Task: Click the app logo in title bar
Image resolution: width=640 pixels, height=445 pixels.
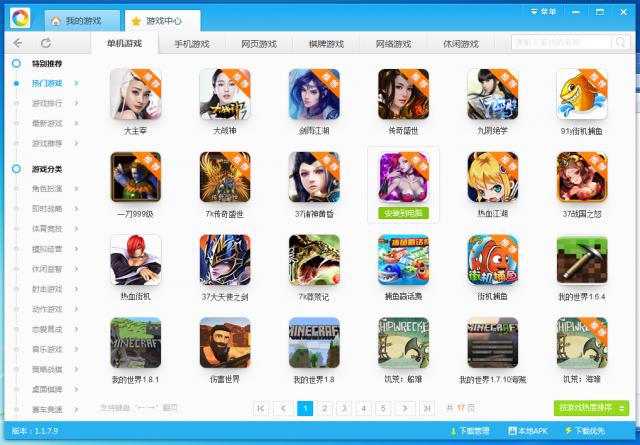Action: [x=20, y=18]
